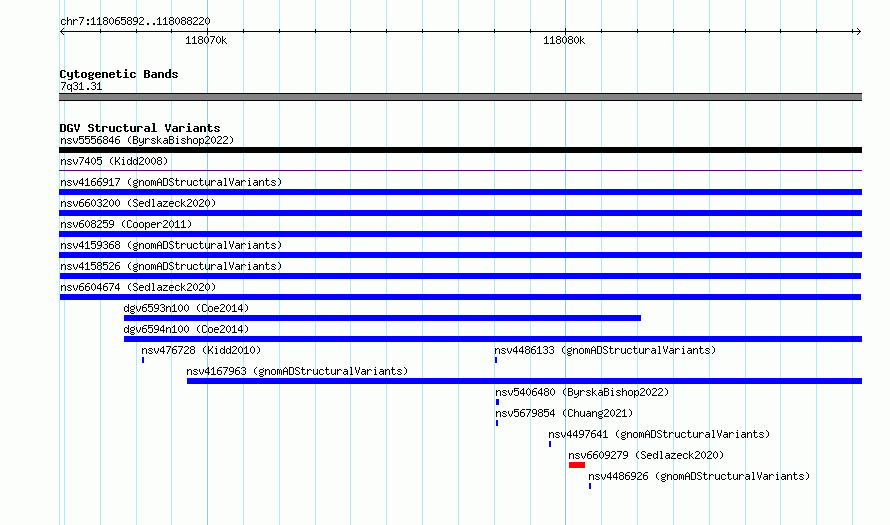Select the blue bar under nsv6604674

pyautogui.click(x=460, y=297)
